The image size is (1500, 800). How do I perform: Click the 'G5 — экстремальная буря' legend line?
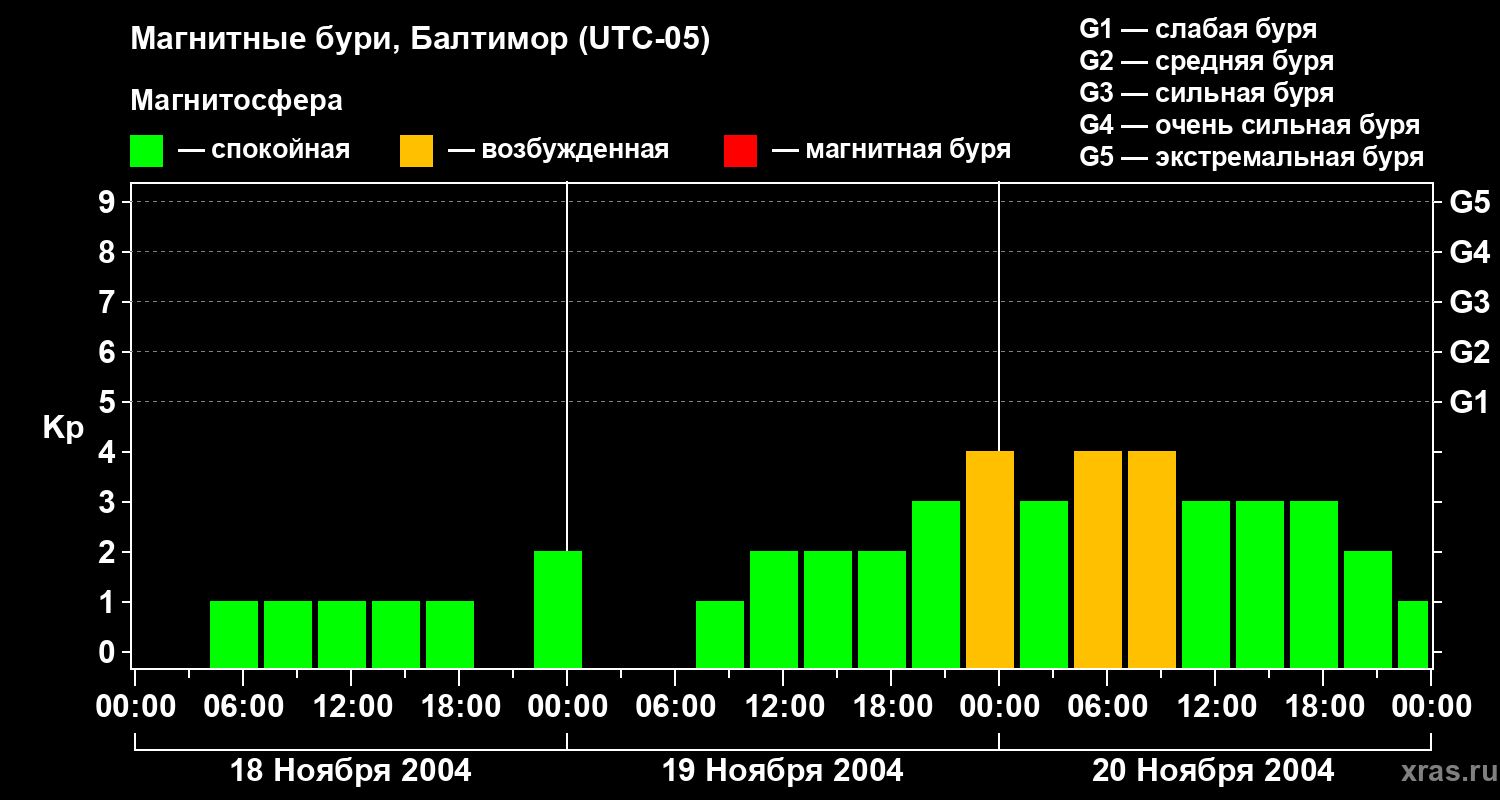1251,157
